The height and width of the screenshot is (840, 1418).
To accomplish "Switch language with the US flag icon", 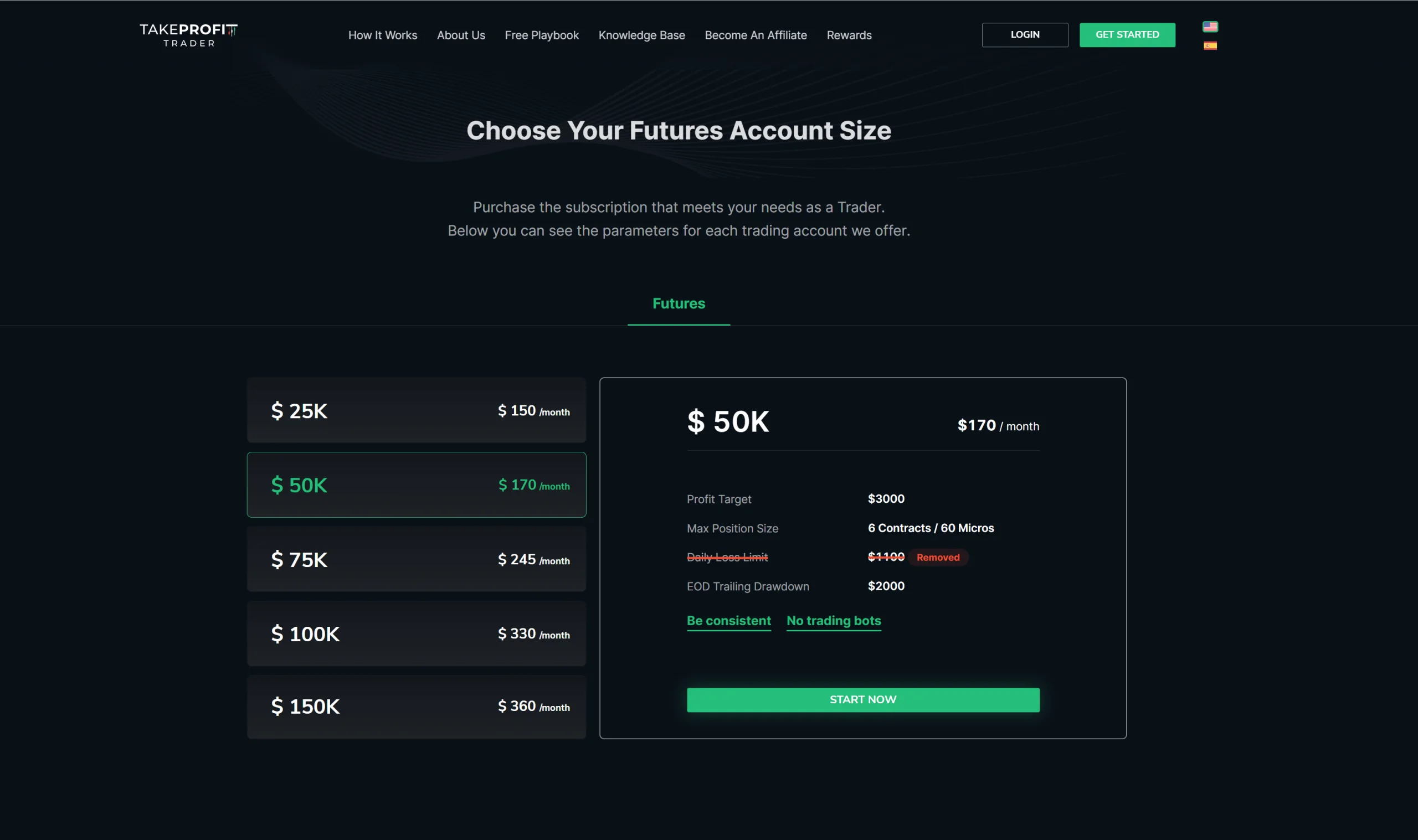I will [x=1210, y=27].
